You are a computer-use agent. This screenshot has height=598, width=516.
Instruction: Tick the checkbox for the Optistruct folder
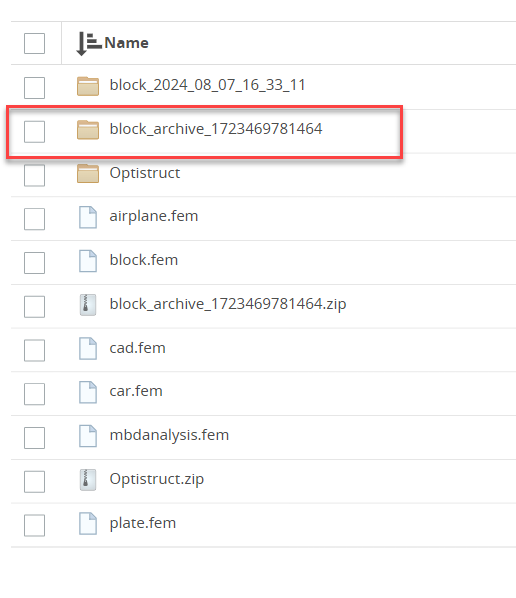tap(34, 175)
